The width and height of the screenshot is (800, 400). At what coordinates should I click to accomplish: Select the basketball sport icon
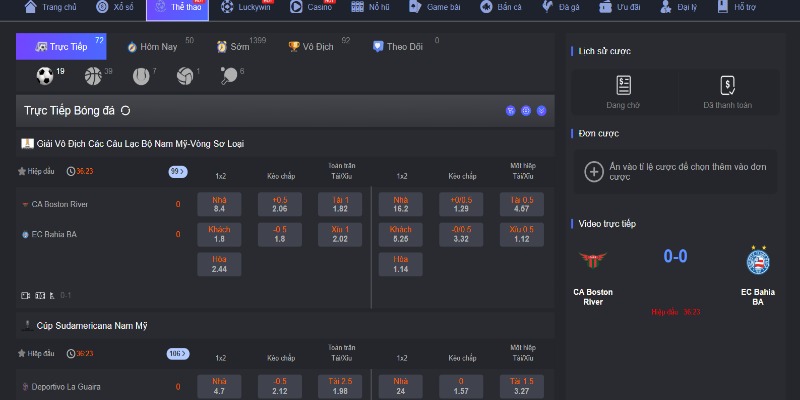coord(93,76)
